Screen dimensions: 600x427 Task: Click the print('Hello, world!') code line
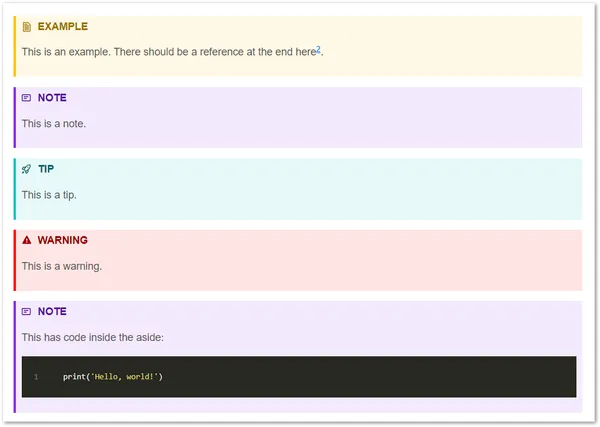[x=112, y=377]
